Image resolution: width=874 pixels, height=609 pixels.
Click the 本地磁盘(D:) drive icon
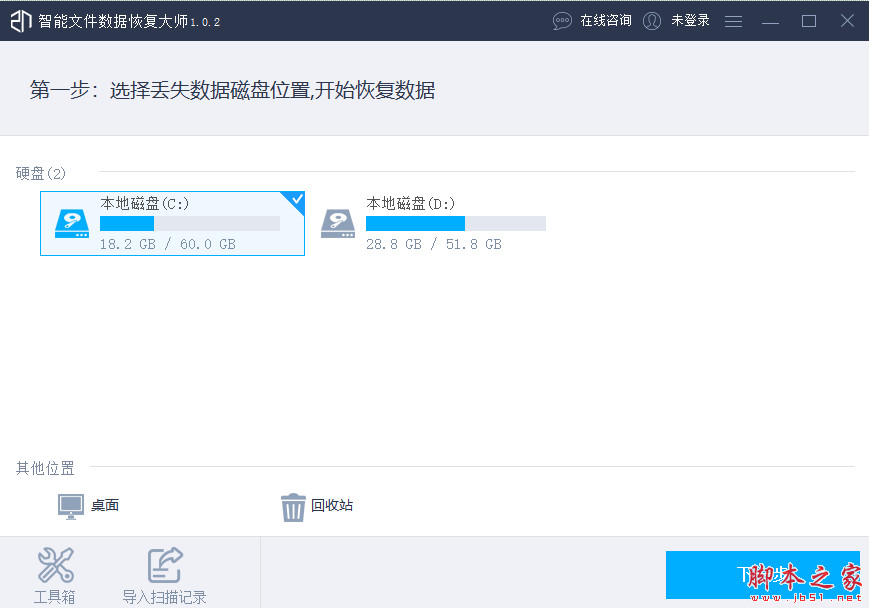pos(338,222)
